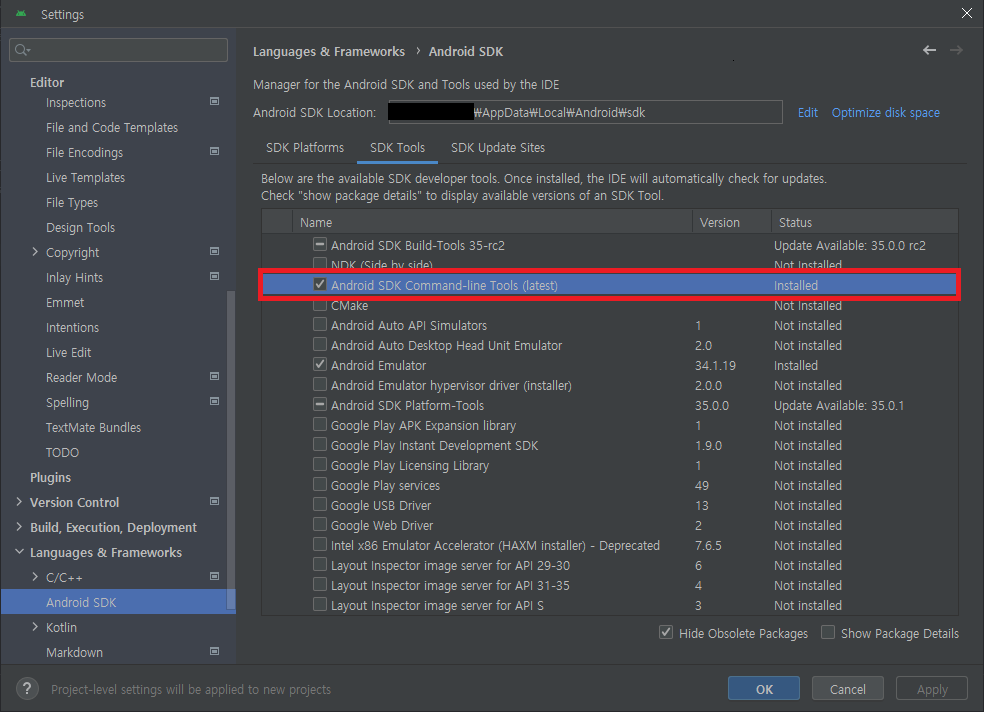Open Inspections settings page
The image size is (984, 712).
[76, 102]
